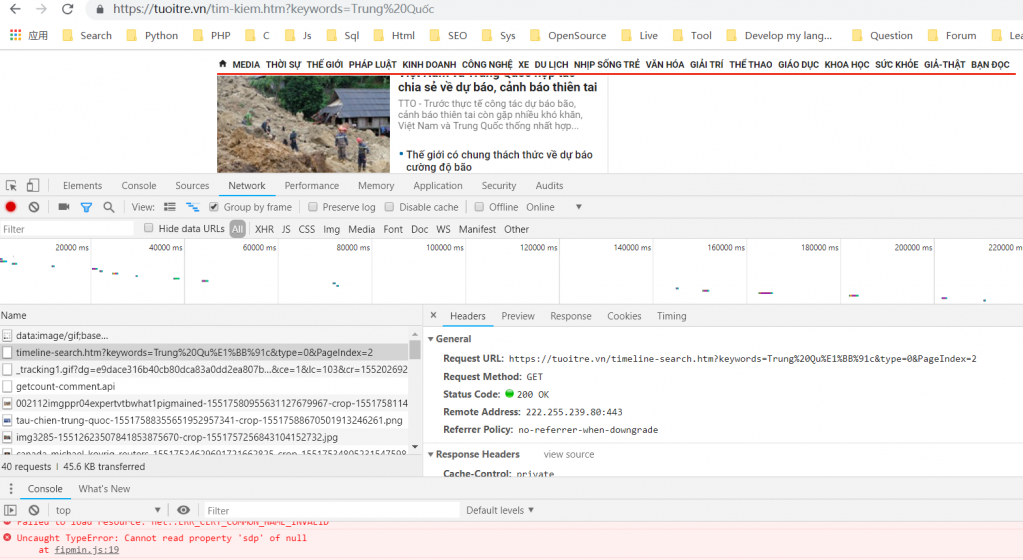Viewport: 1023px width, 560px height.
Task: Clear the network log
Action: click(x=33, y=207)
